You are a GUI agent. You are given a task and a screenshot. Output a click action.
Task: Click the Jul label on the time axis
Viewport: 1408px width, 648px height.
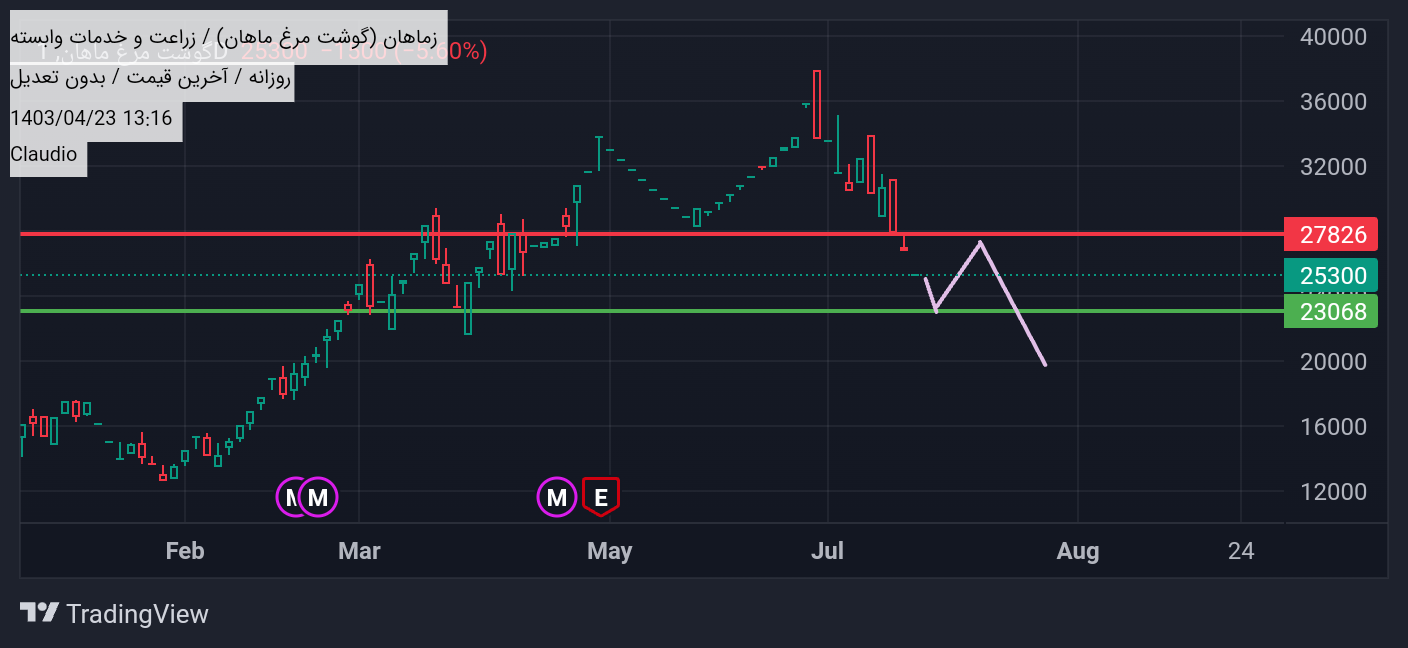click(828, 551)
